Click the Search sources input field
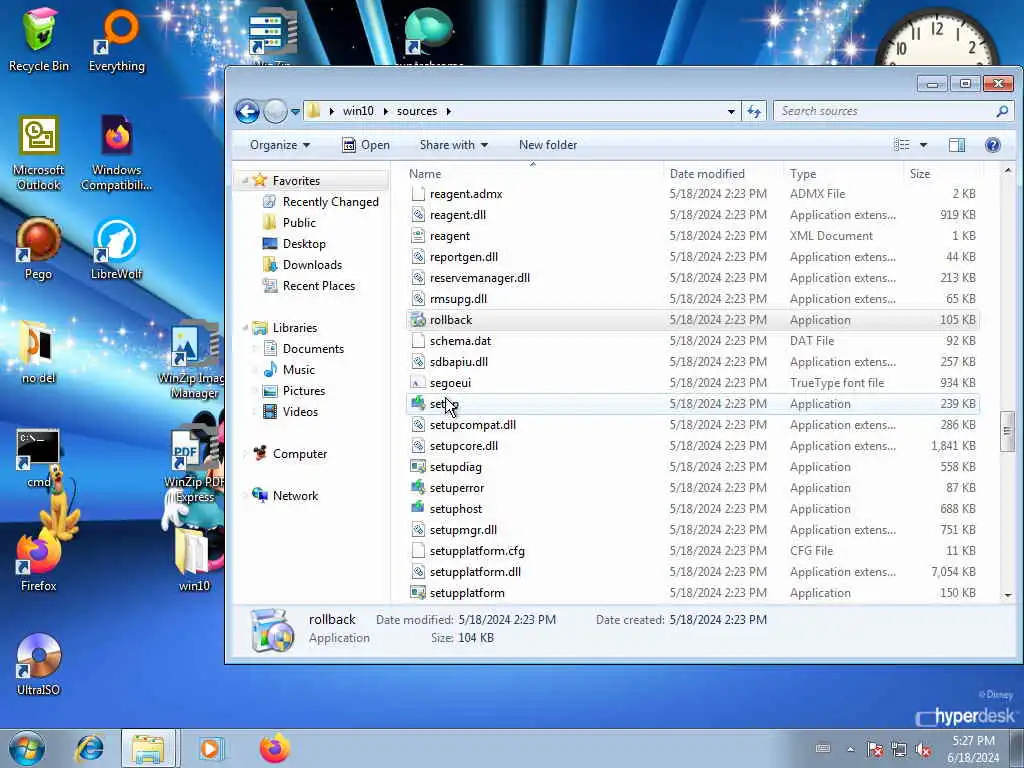Image resolution: width=1024 pixels, height=768 pixels. pos(887,112)
